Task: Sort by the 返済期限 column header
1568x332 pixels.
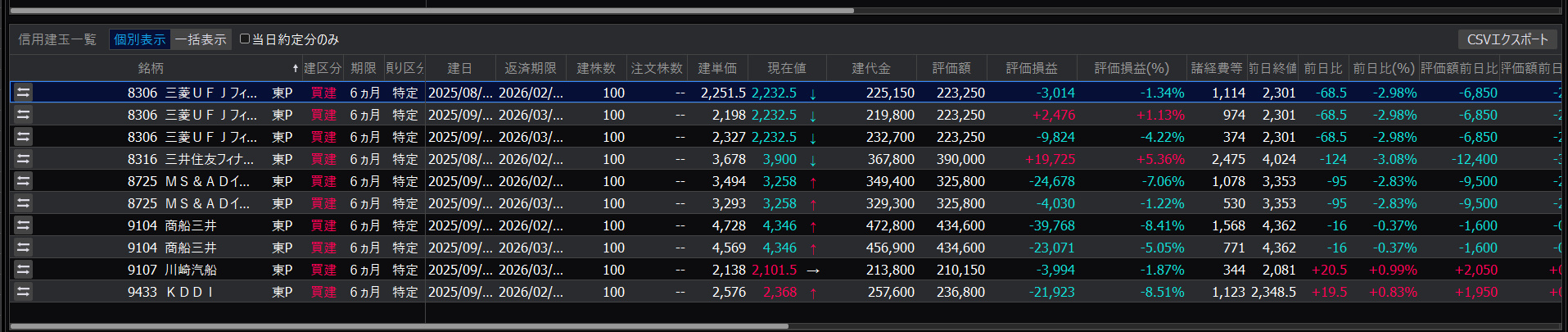Action: click(x=530, y=68)
